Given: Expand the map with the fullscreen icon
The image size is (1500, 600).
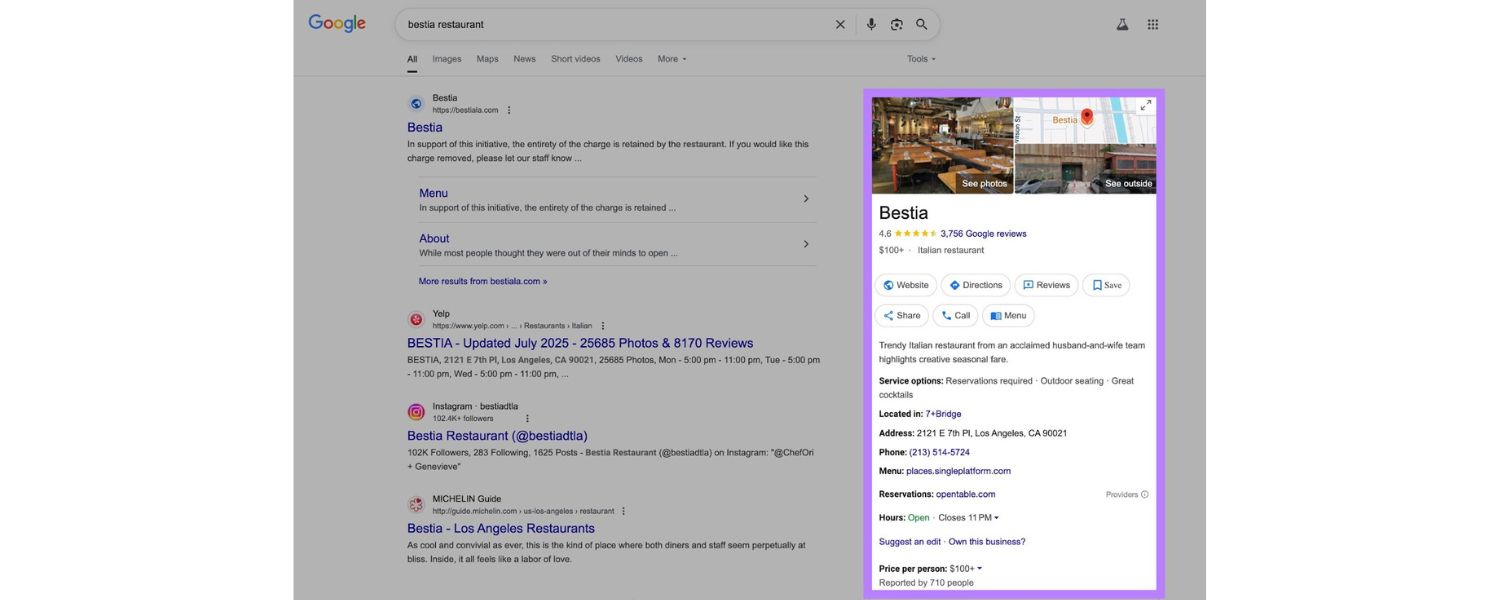Looking at the screenshot, I should click(1145, 106).
